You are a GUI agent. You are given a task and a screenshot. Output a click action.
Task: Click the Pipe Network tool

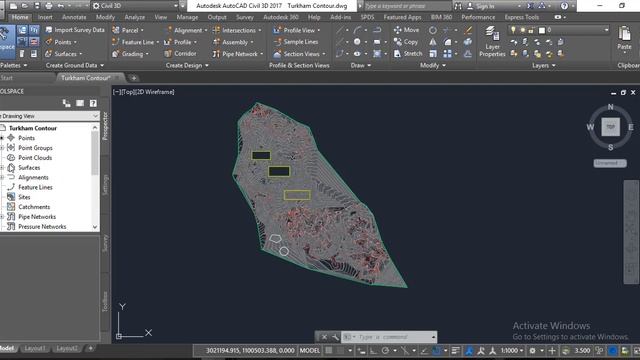pyautogui.click(x=238, y=54)
